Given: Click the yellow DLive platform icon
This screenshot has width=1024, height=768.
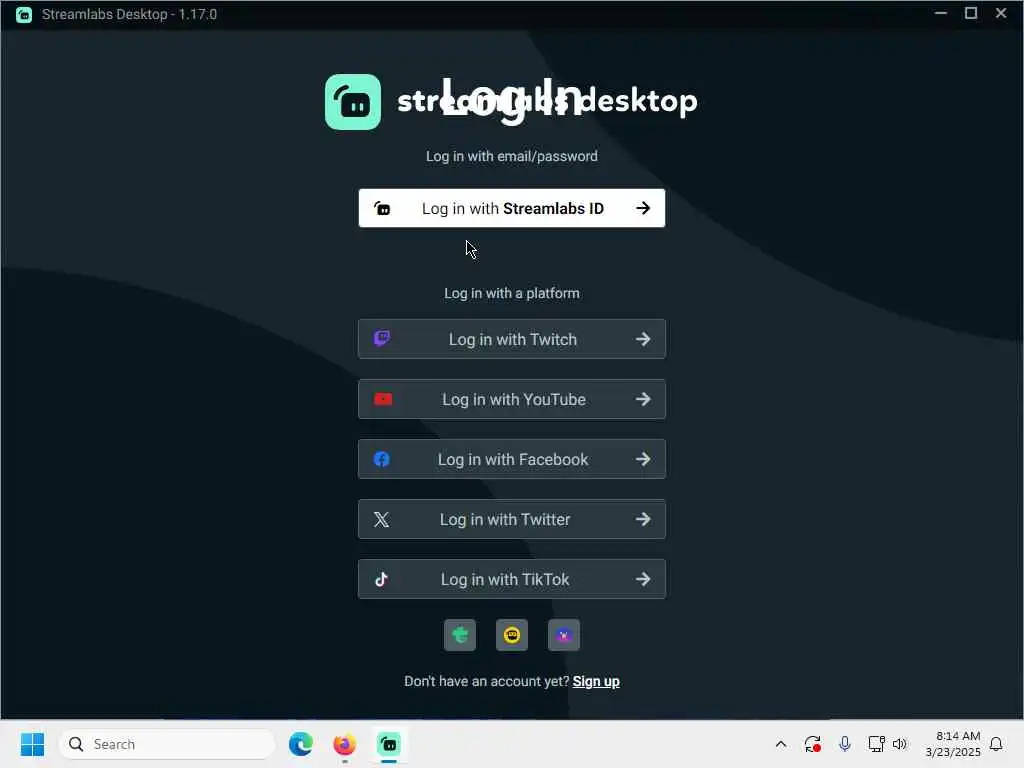Looking at the screenshot, I should pos(512,635).
